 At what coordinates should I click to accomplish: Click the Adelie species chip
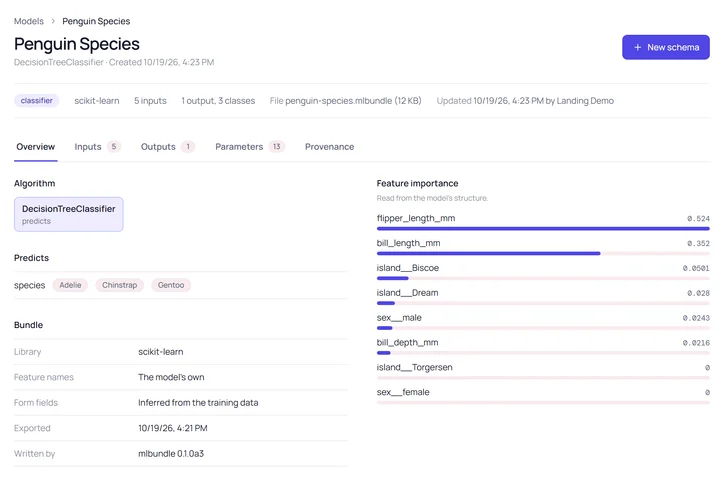(70, 285)
